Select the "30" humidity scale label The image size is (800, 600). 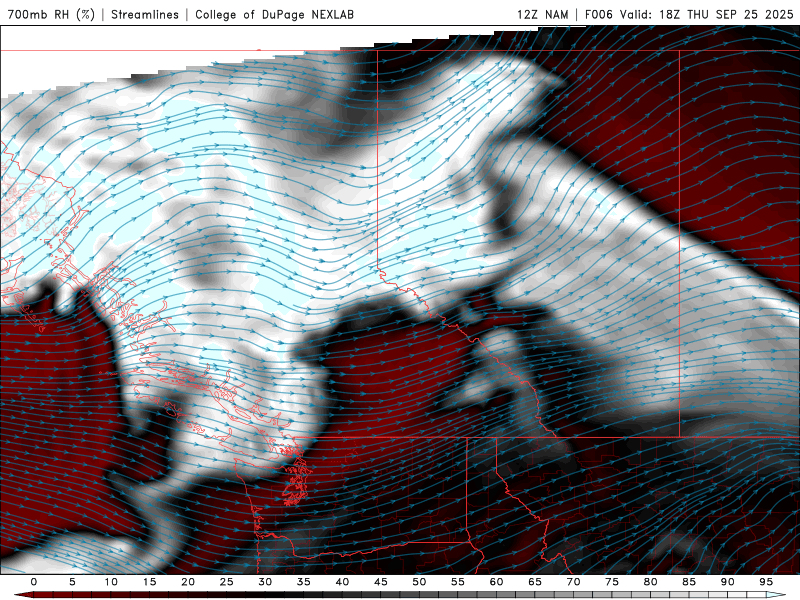[265, 582]
